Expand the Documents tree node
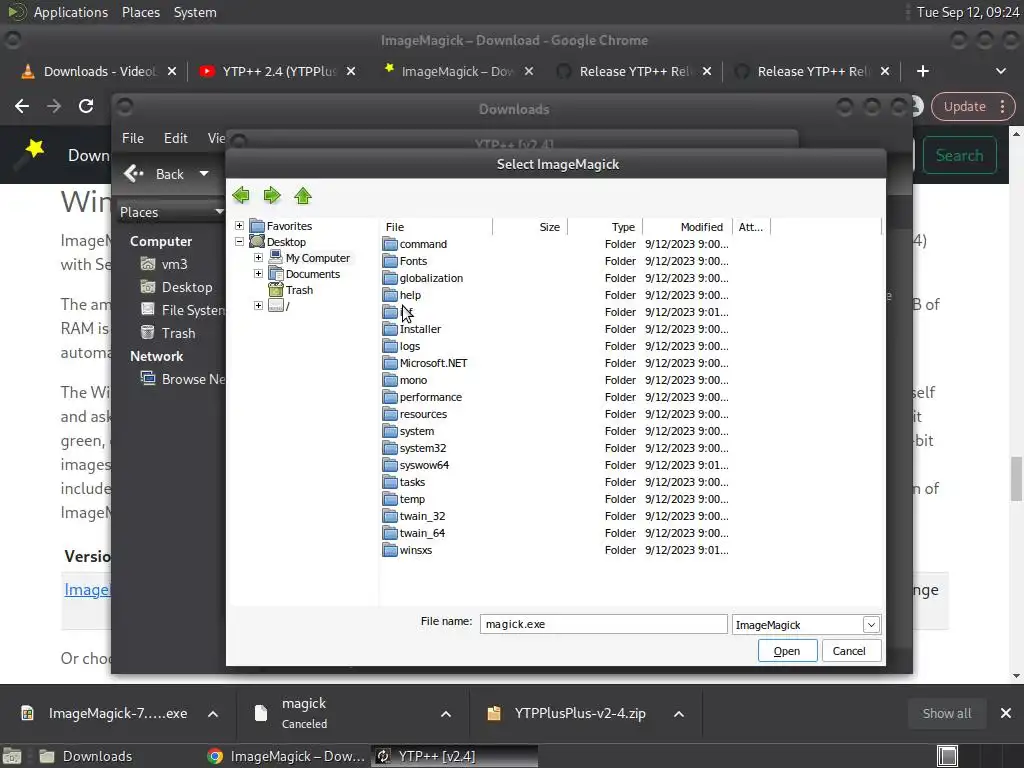This screenshot has width=1024, height=768. click(259, 274)
